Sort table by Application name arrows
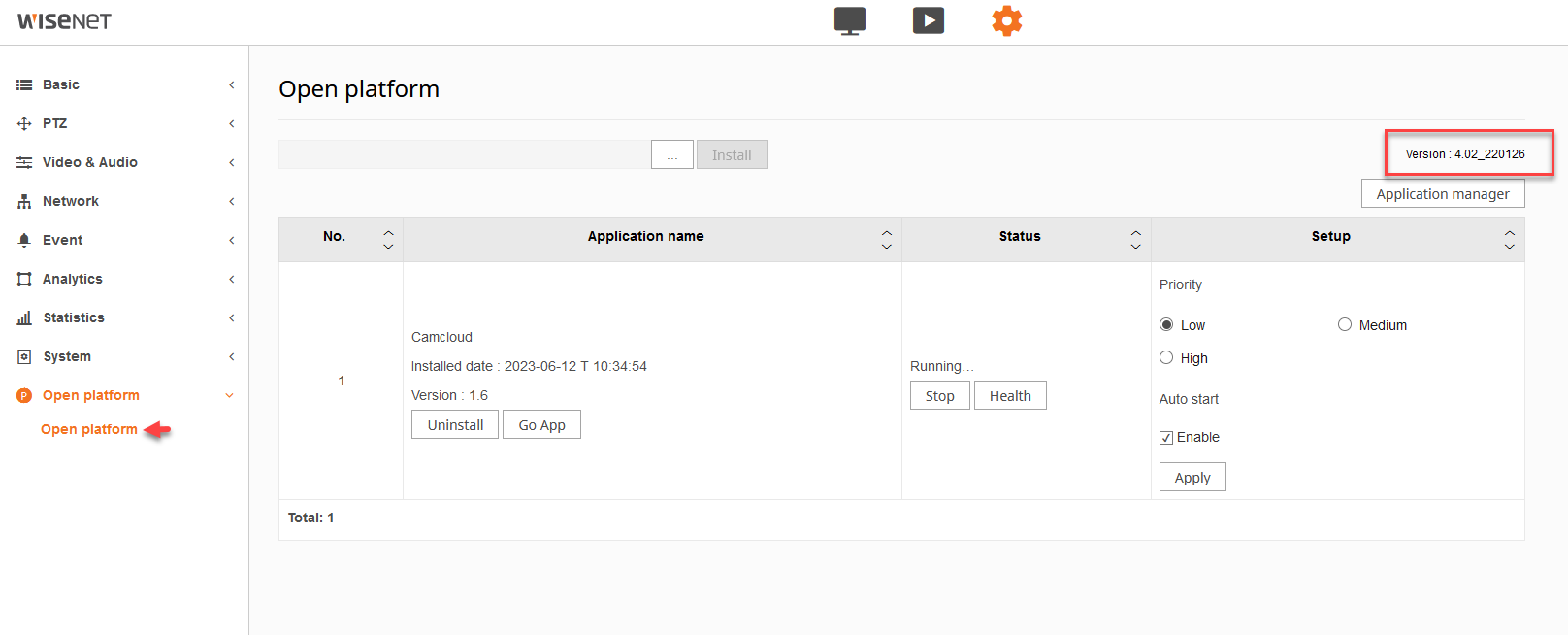 coord(886,239)
